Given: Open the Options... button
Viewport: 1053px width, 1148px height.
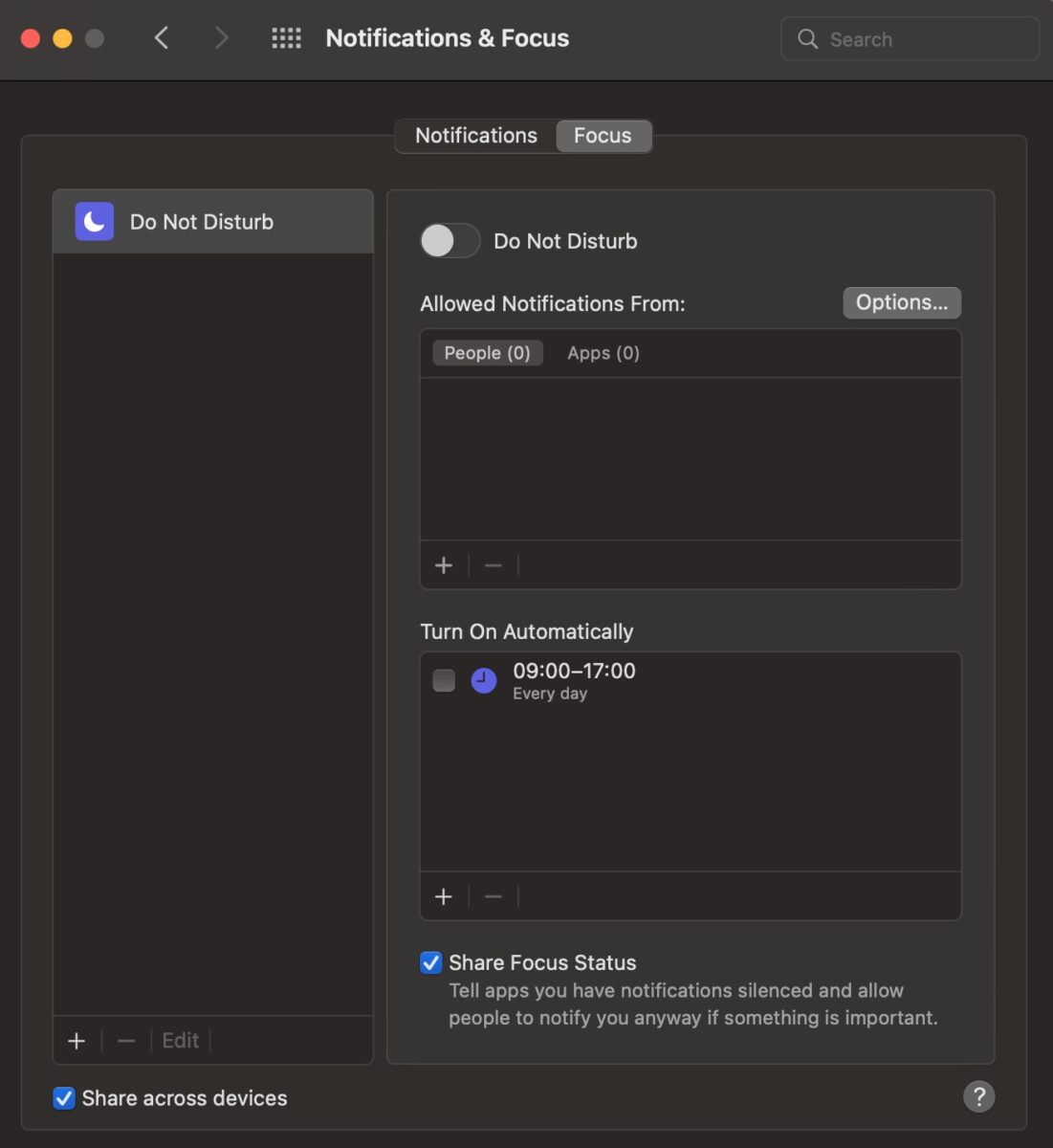Looking at the screenshot, I should tap(902, 302).
